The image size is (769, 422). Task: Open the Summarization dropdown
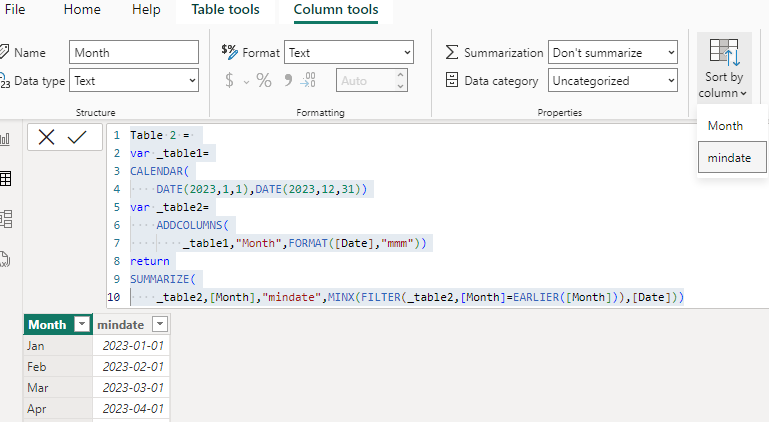click(x=613, y=53)
